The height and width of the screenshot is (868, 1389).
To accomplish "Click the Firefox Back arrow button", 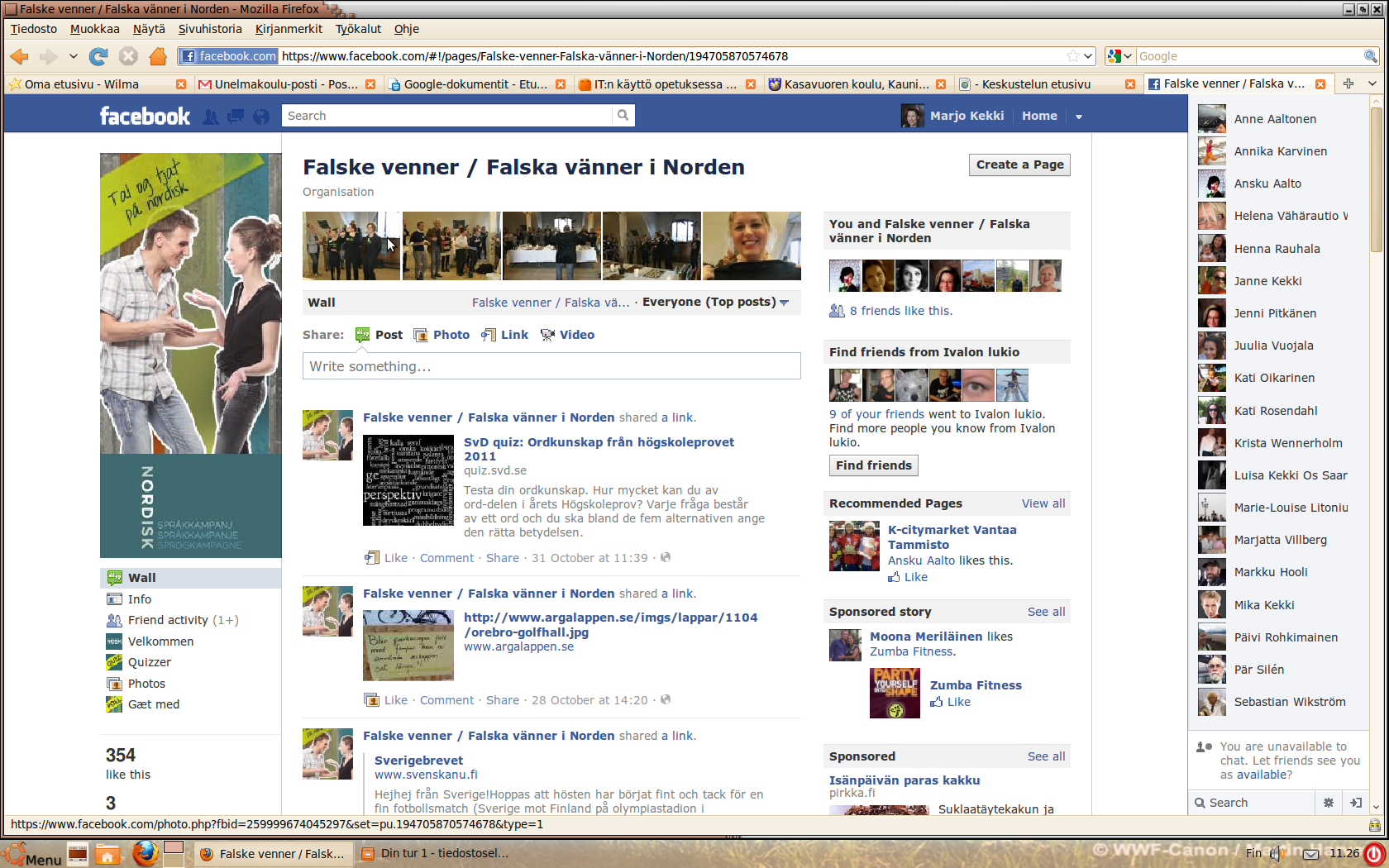I will [x=20, y=56].
